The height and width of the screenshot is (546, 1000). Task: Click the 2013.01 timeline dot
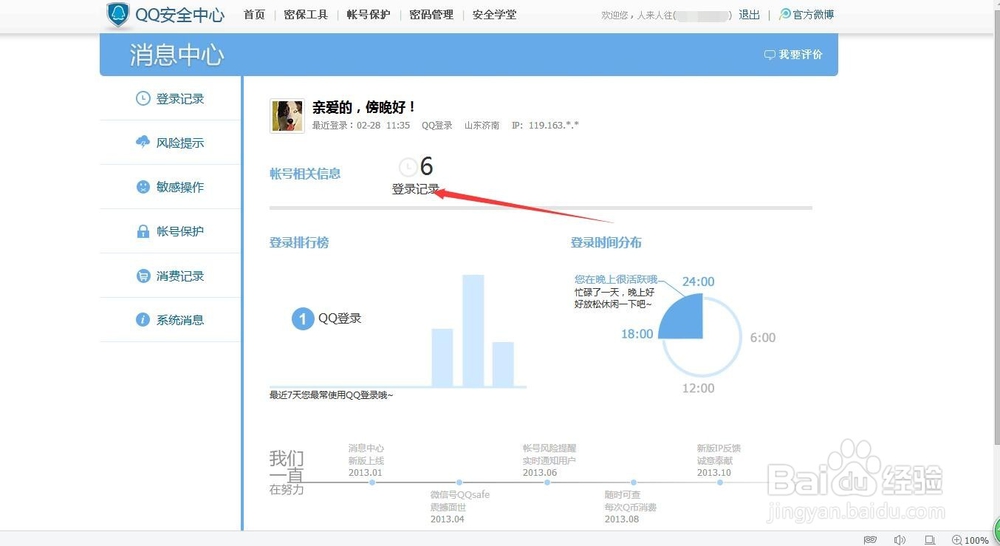372,482
